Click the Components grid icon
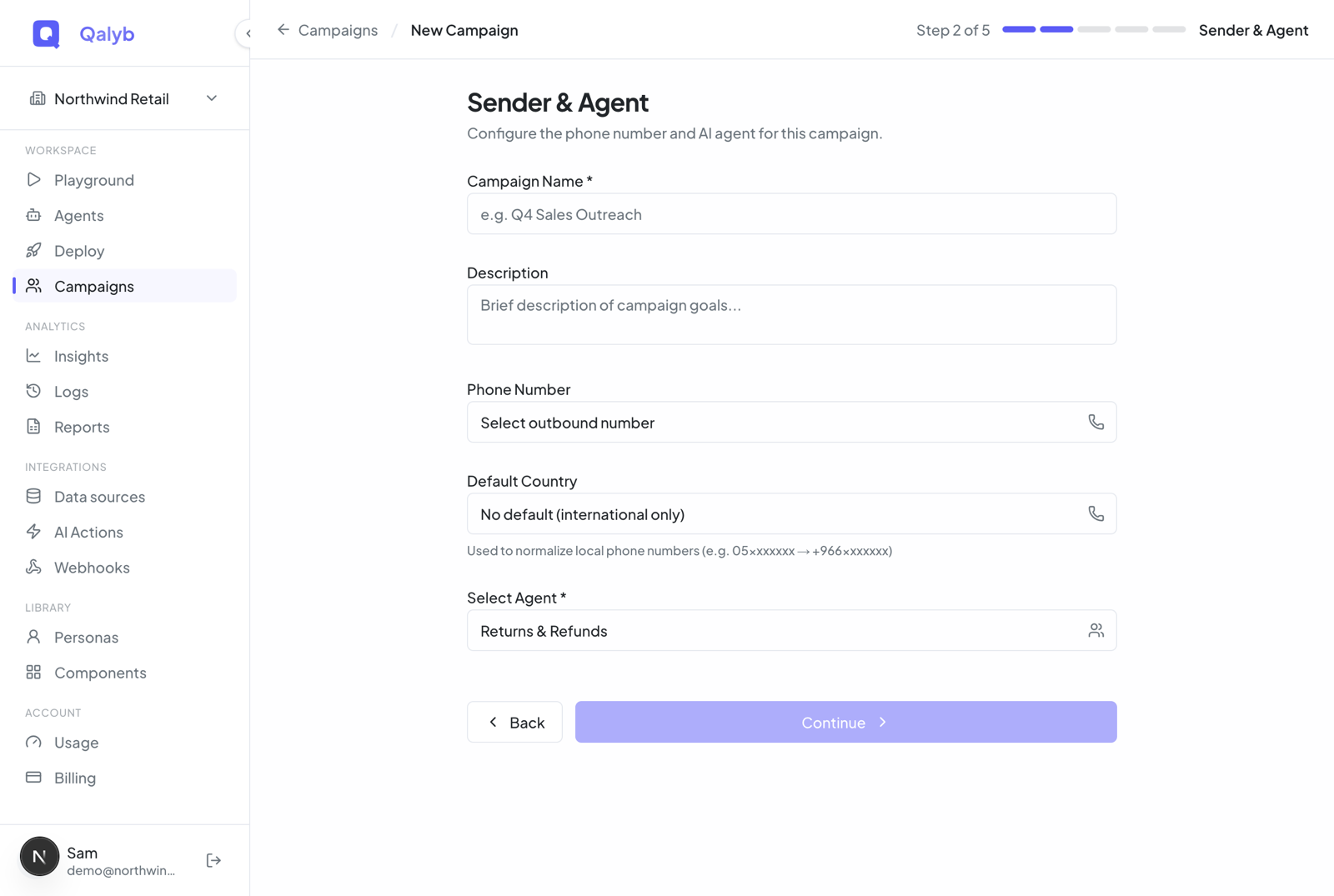 [x=33, y=673]
